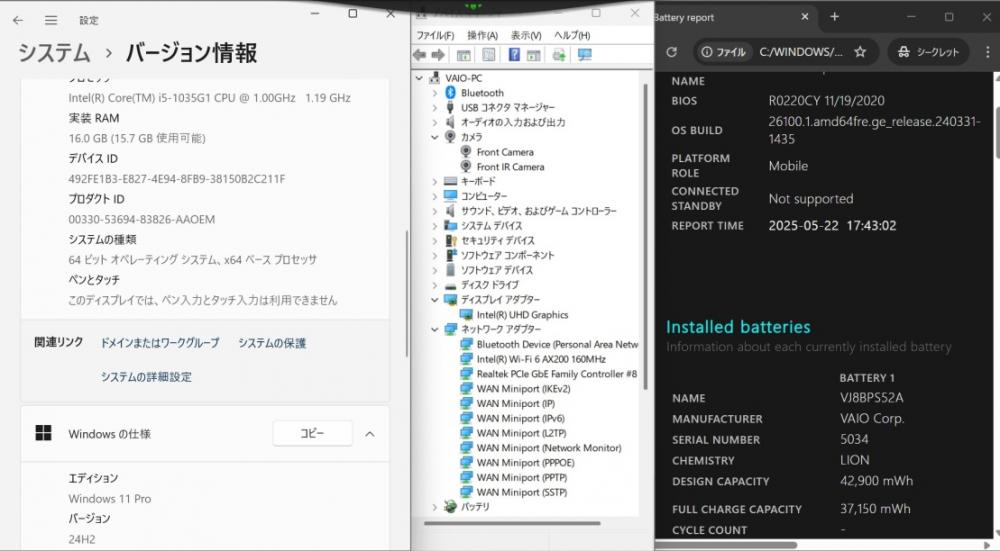The height and width of the screenshot is (551, 1000).
Task: Click the シークレット incognito button
Action: coord(929,52)
